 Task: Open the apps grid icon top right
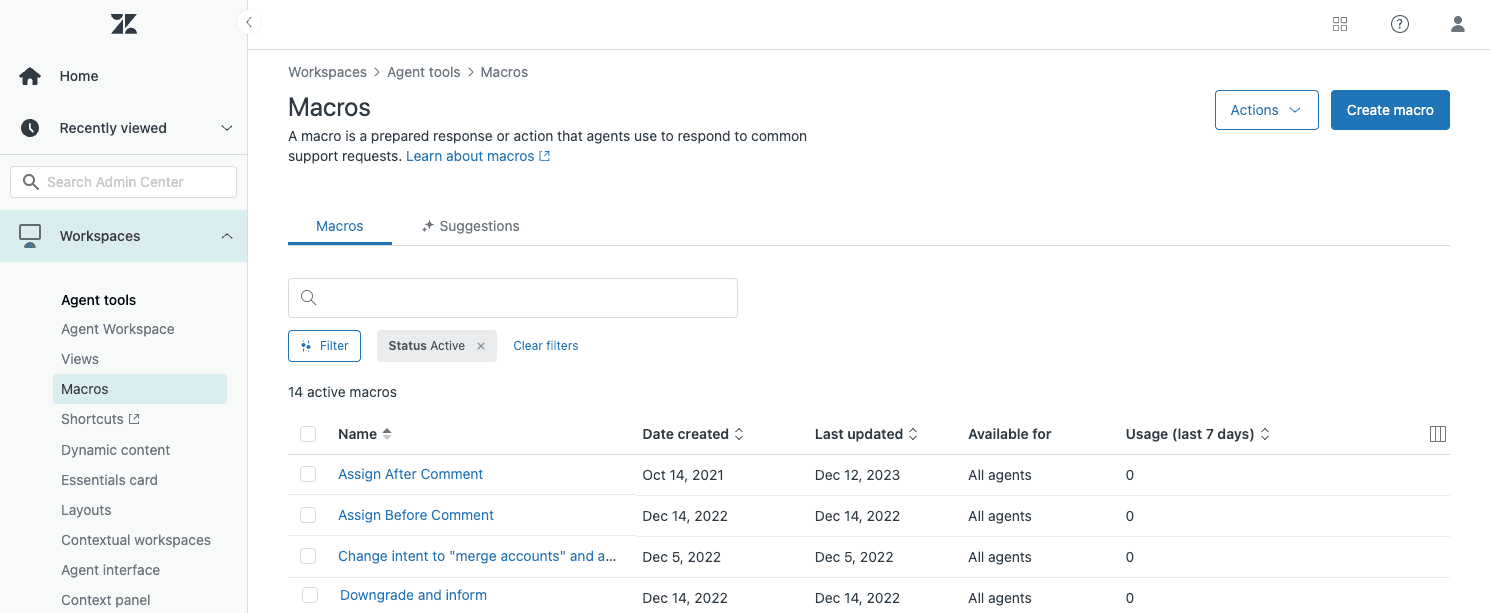(x=1340, y=23)
